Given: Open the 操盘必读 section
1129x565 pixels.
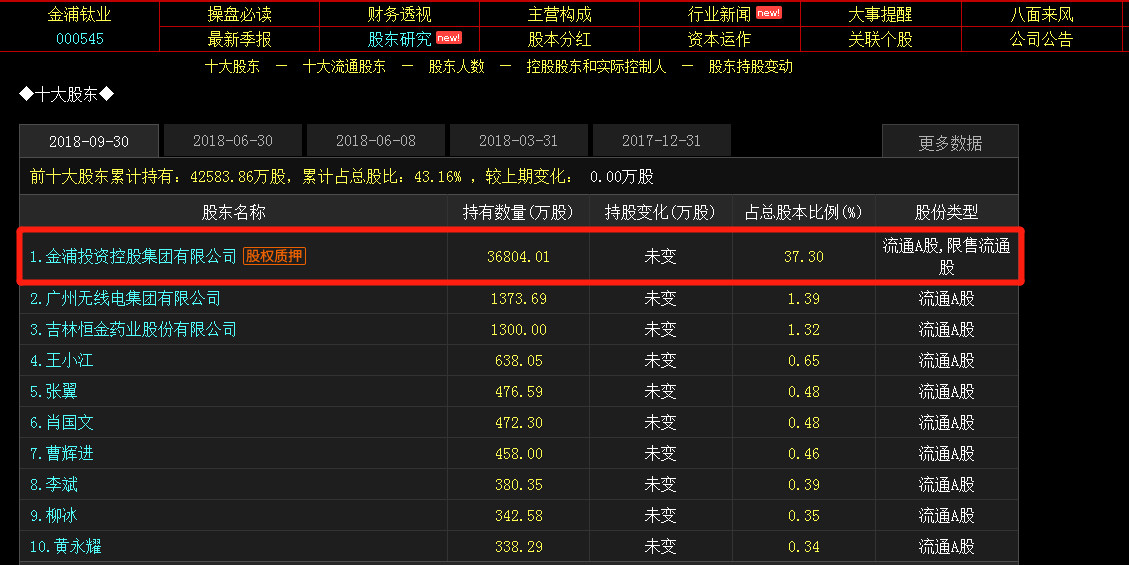Looking at the screenshot, I should [x=239, y=14].
